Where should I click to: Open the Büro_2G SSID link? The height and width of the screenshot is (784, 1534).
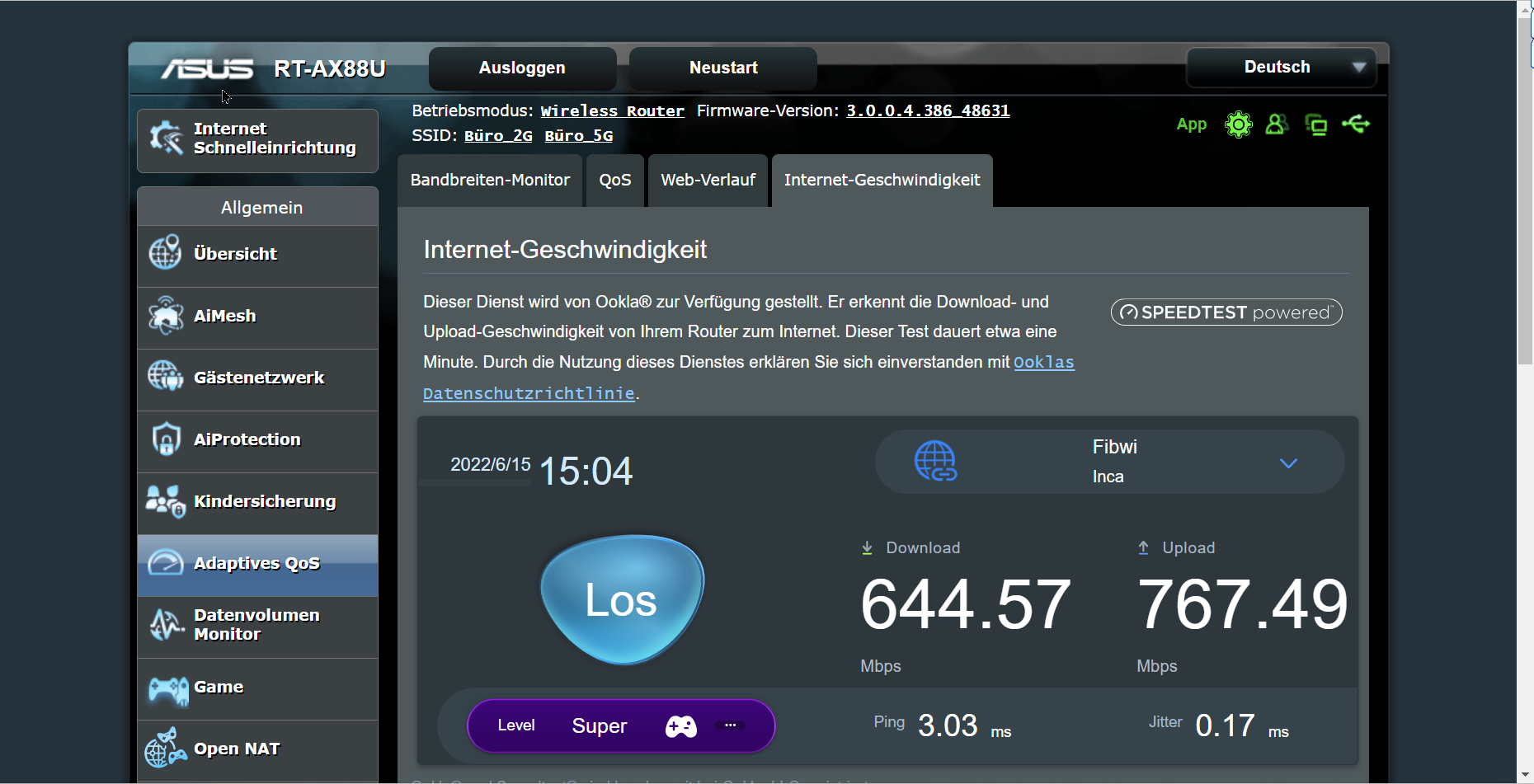(498, 136)
